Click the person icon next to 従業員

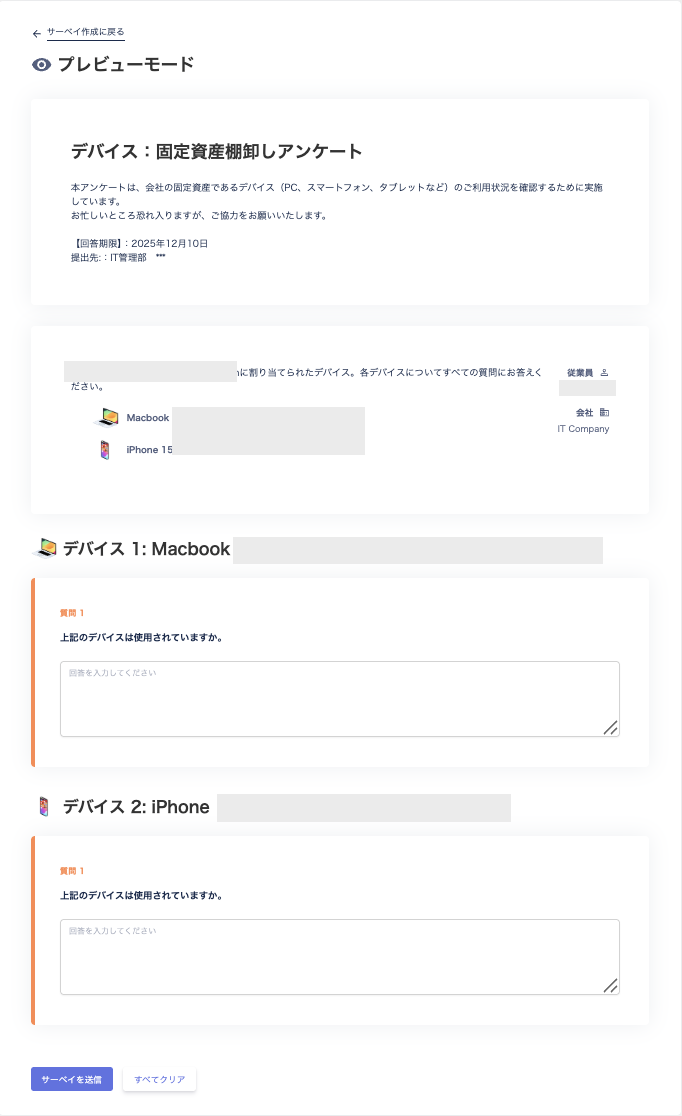(604, 372)
